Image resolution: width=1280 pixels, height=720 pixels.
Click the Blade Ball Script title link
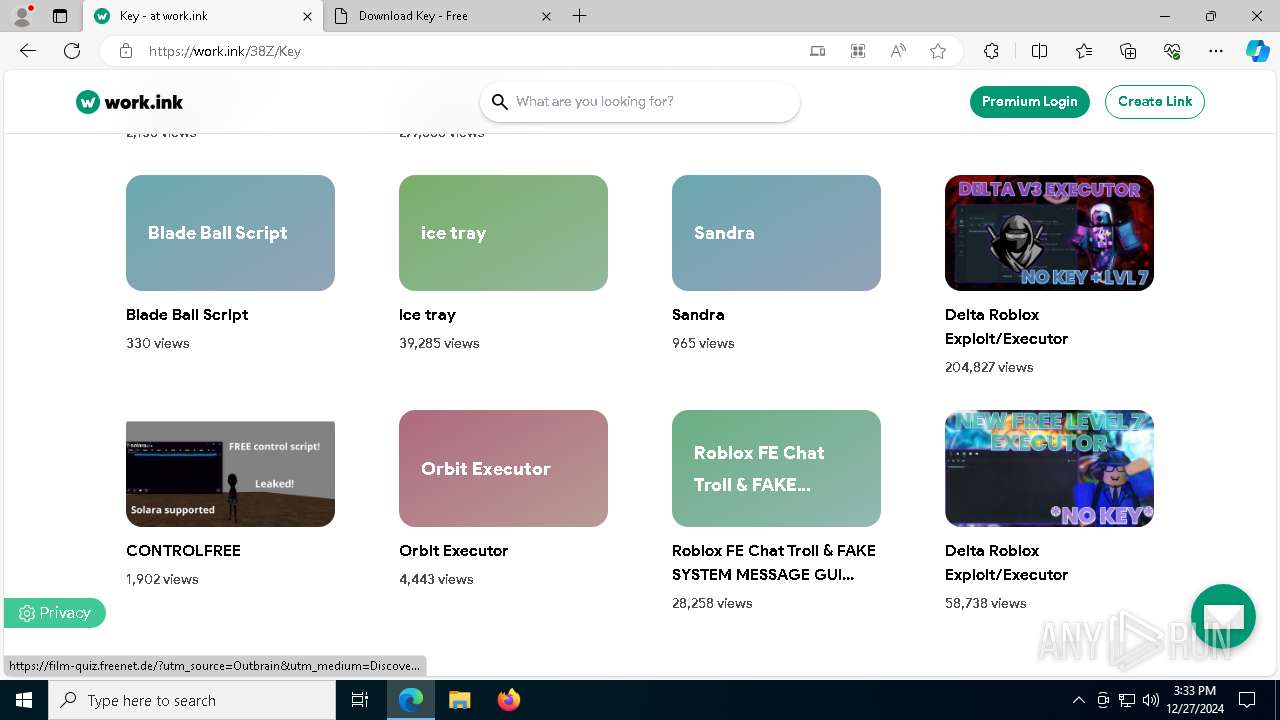click(x=187, y=314)
